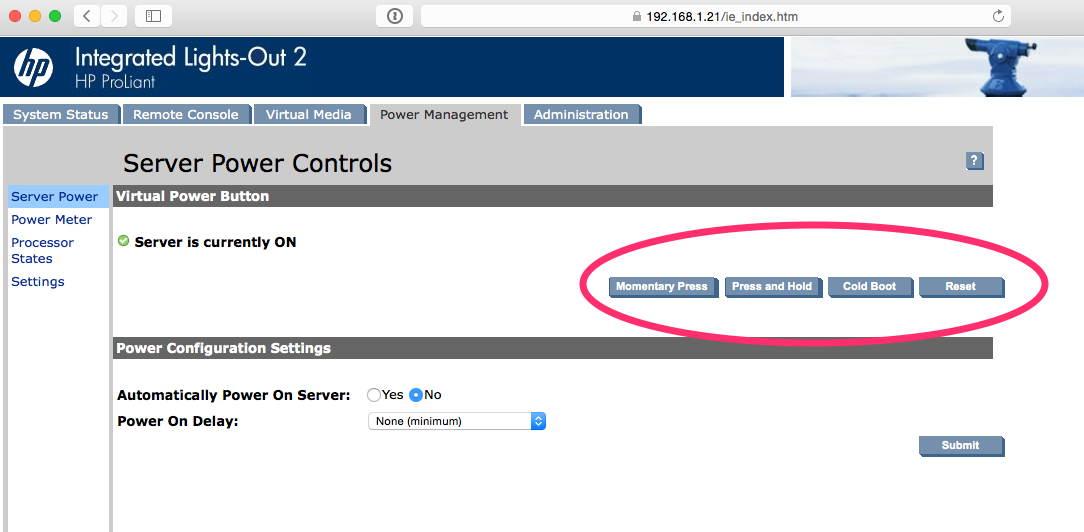Click the browser back arrow
Screen dimensions: 1084x532
point(87,16)
